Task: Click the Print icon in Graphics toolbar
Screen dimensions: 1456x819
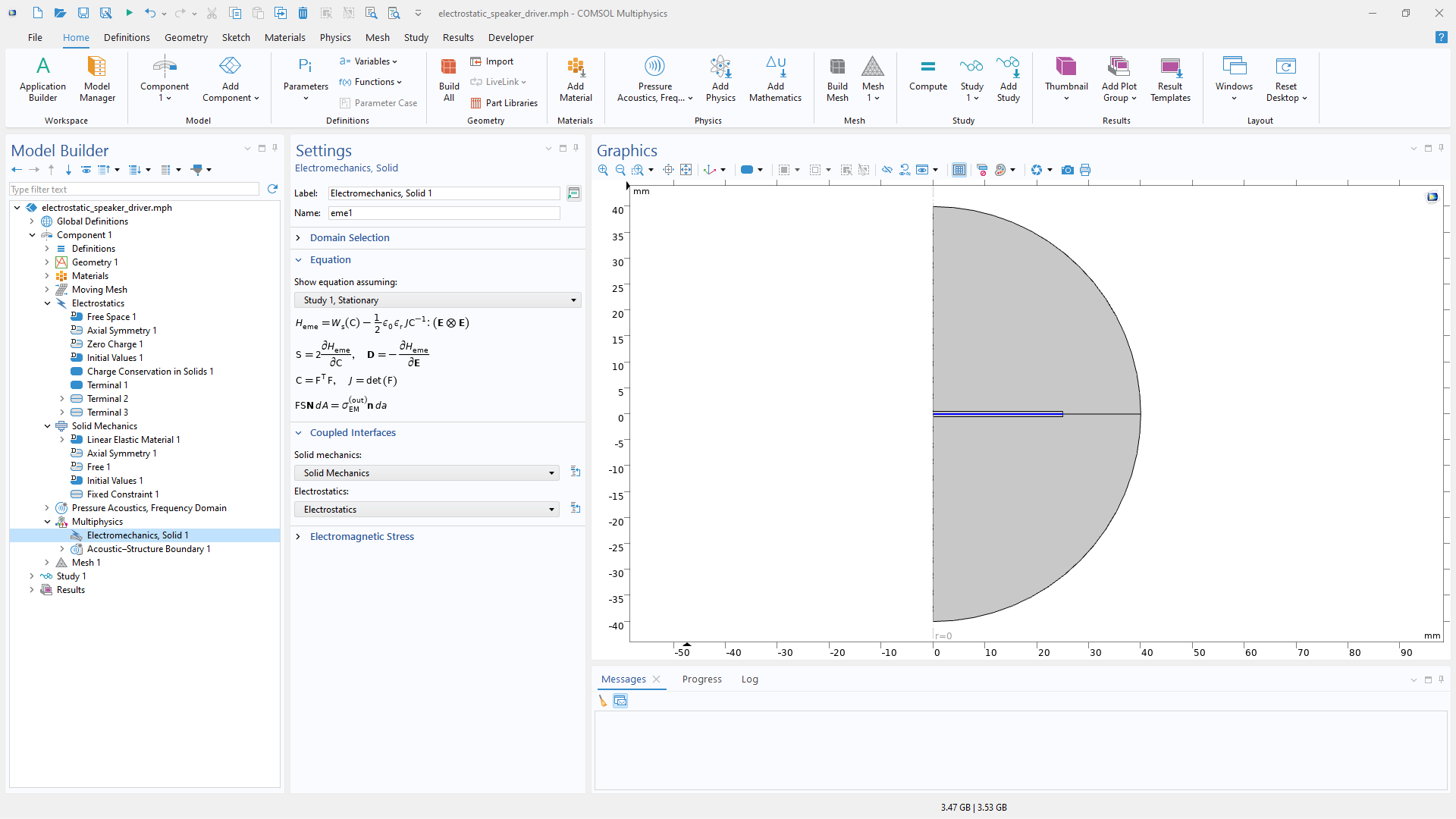Action: point(1085,170)
